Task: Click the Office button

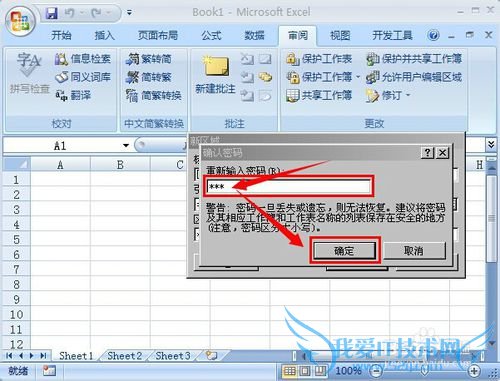Action: tap(20, 20)
